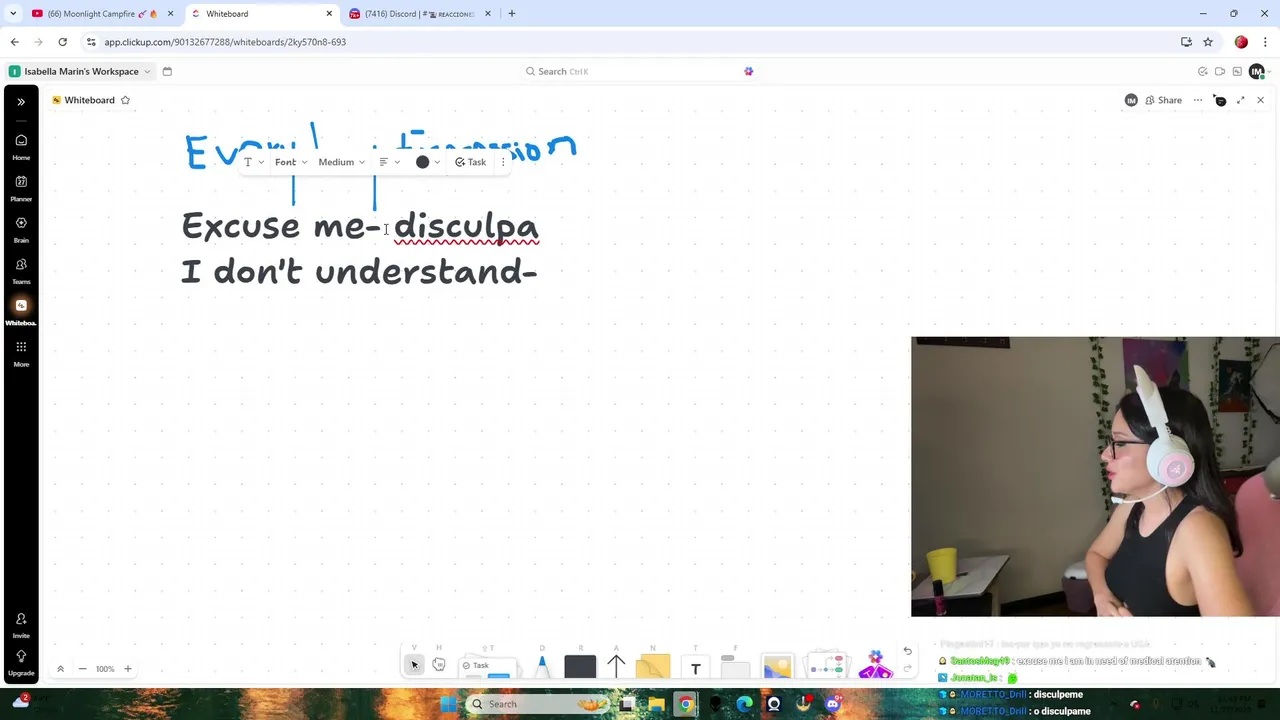This screenshot has height=720, width=1280.
Task: Select the pointer tool in the bottom toolbar
Action: tap(414, 666)
